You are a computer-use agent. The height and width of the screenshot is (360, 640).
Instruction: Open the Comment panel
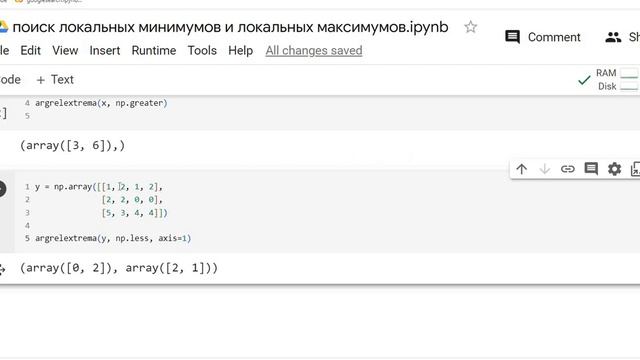[x=542, y=37]
